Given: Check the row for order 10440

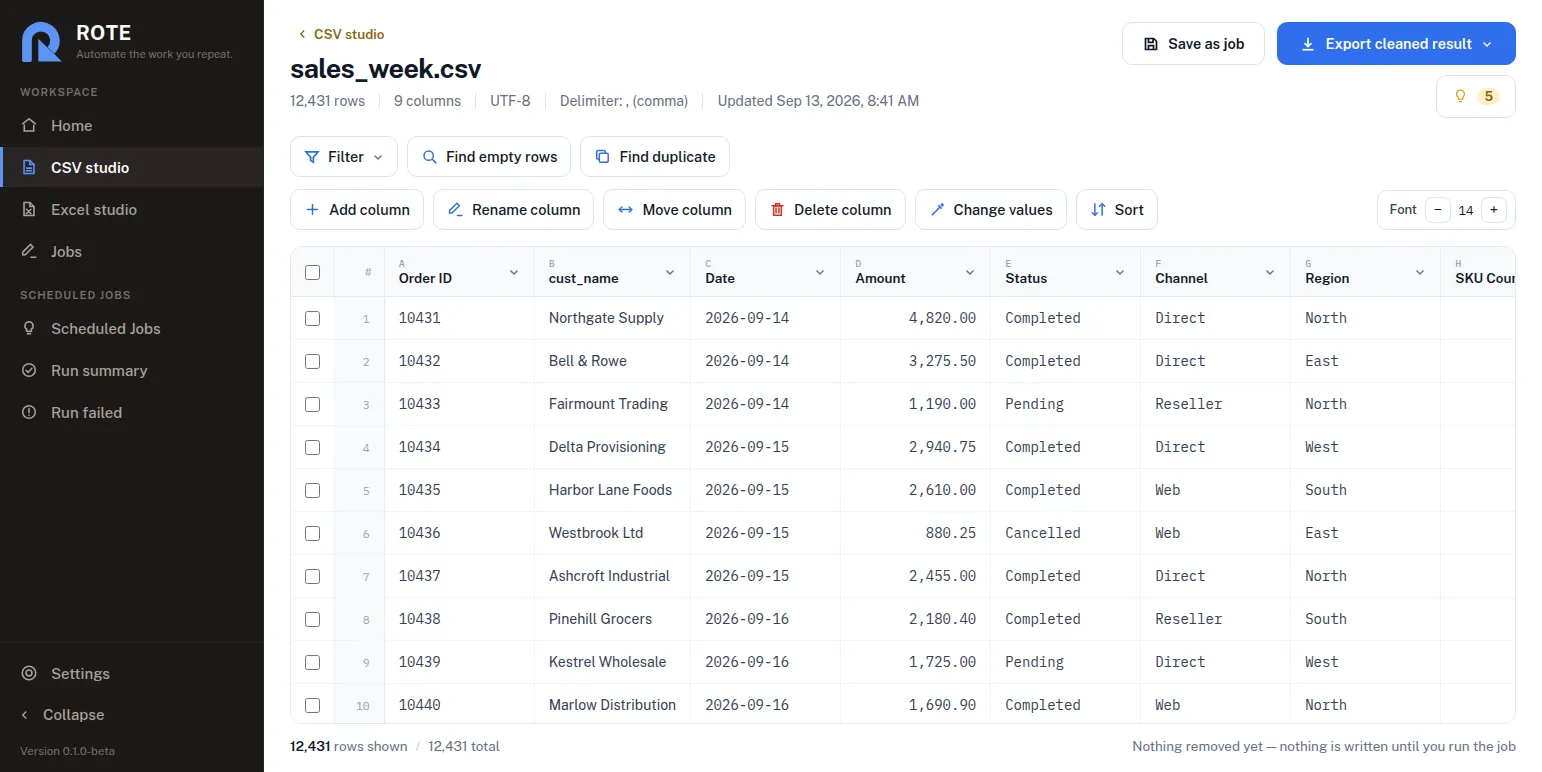Looking at the screenshot, I should pos(312,705).
